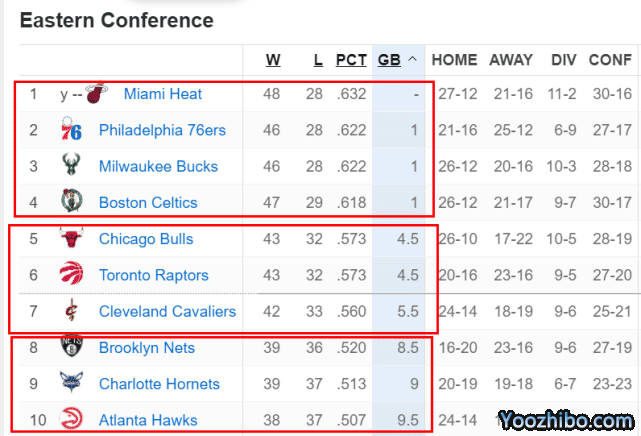Click the Philadelphia 76ers logo icon
This screenshot has width=641, height=436.
pos(71,131)
